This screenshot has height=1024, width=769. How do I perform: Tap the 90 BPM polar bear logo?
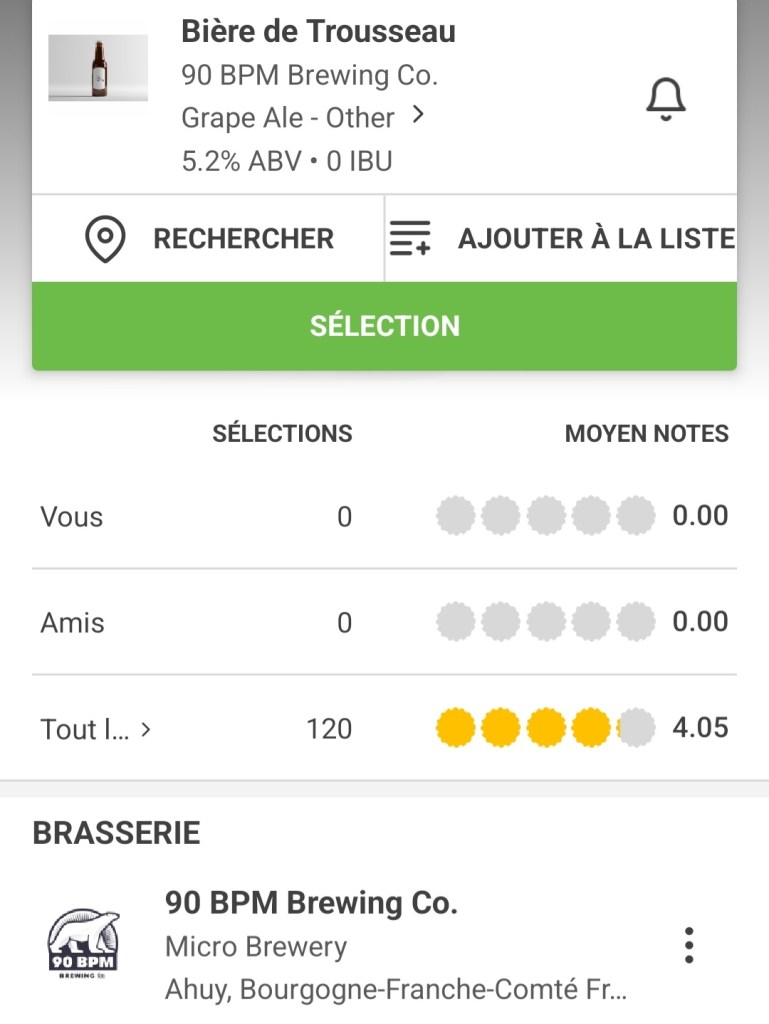click(84, 945)
